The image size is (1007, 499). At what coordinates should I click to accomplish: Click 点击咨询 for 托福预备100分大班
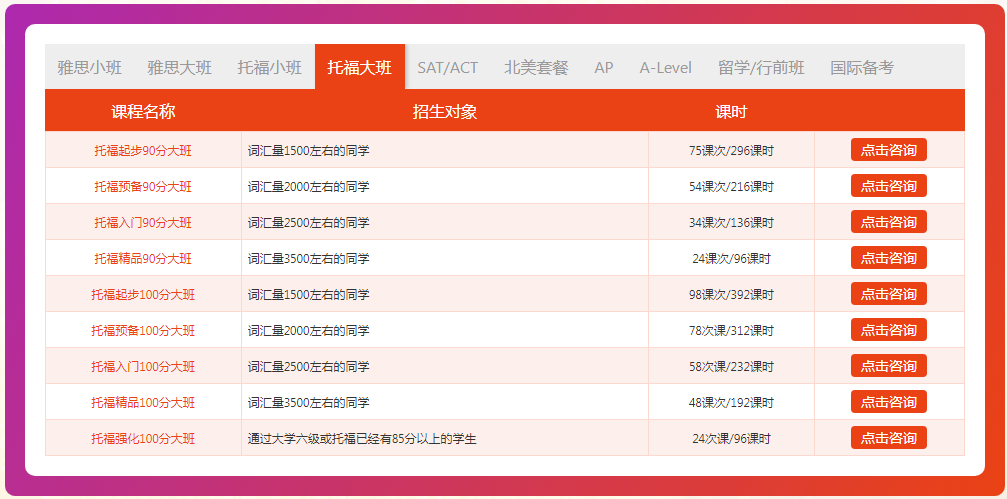(889, 329)
